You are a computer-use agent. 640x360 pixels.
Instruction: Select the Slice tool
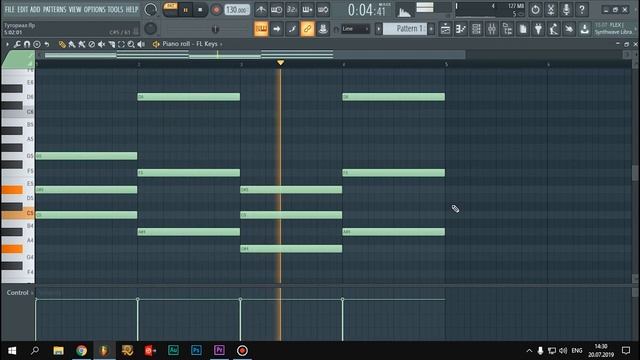(111, 44)
